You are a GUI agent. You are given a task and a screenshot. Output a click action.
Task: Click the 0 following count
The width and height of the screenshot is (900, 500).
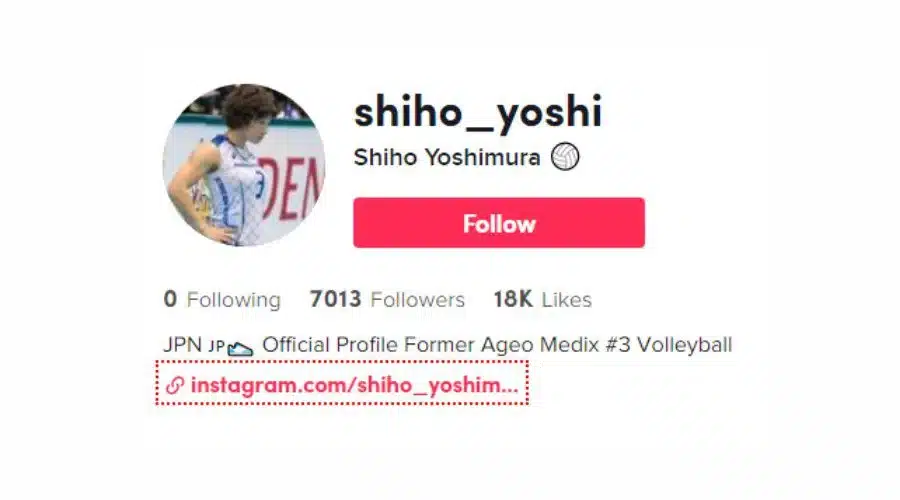[170, 299]
